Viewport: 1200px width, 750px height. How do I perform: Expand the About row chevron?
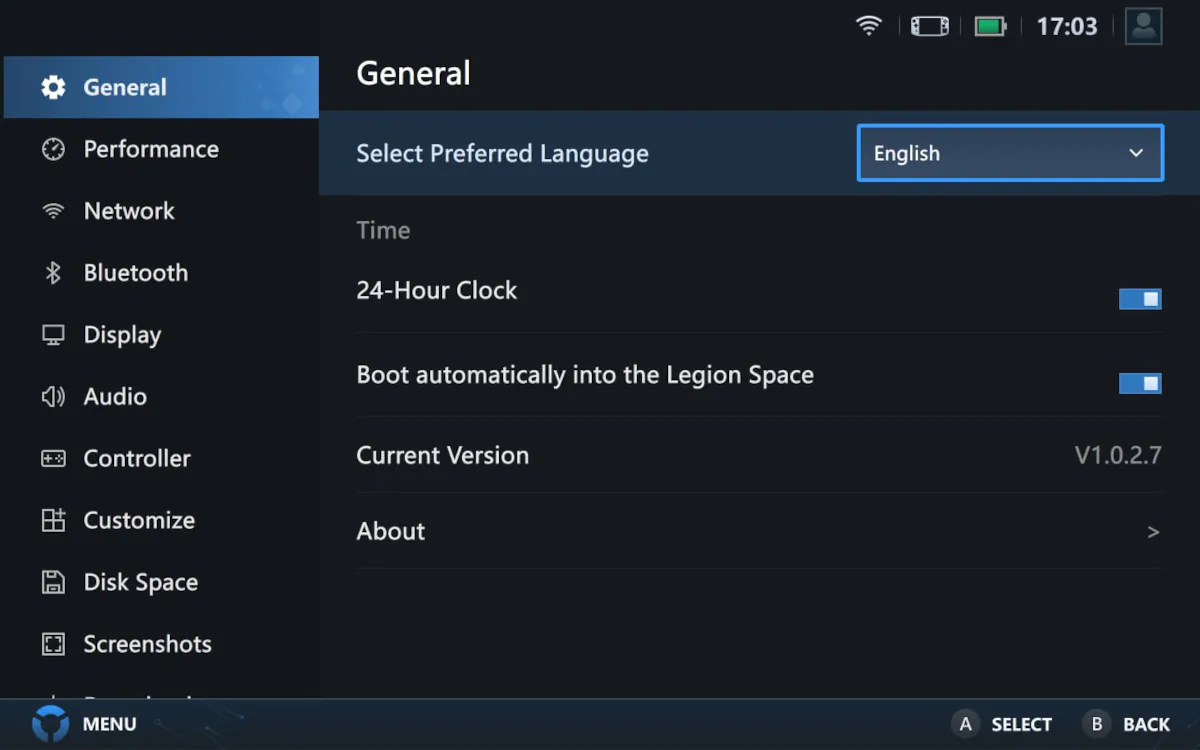click(x=1153, y=532)
